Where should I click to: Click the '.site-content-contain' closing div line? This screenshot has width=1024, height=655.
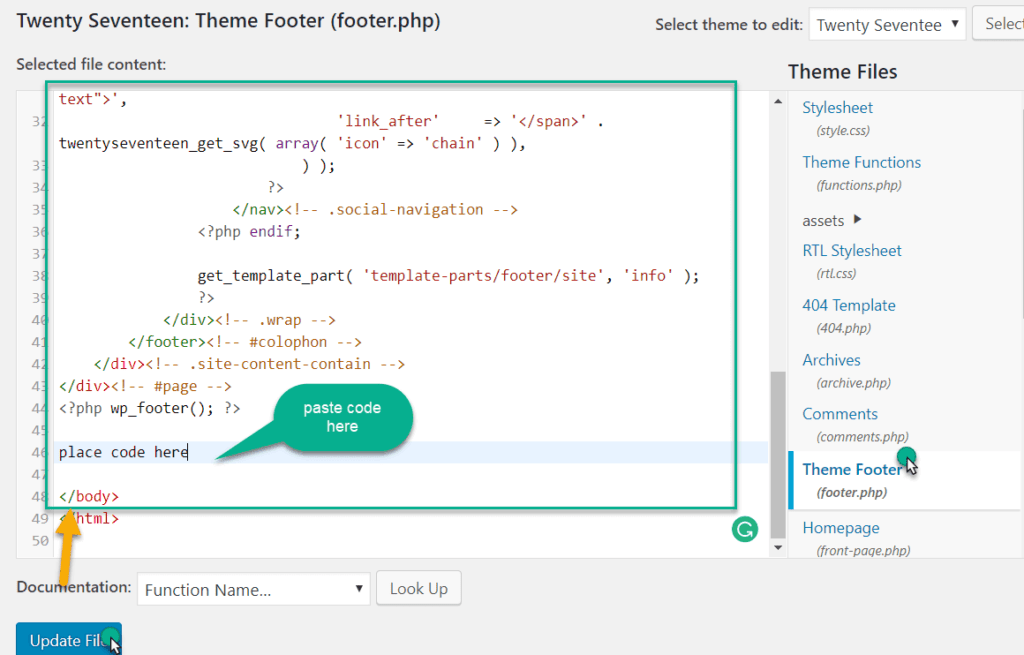[x=249, y=364]
